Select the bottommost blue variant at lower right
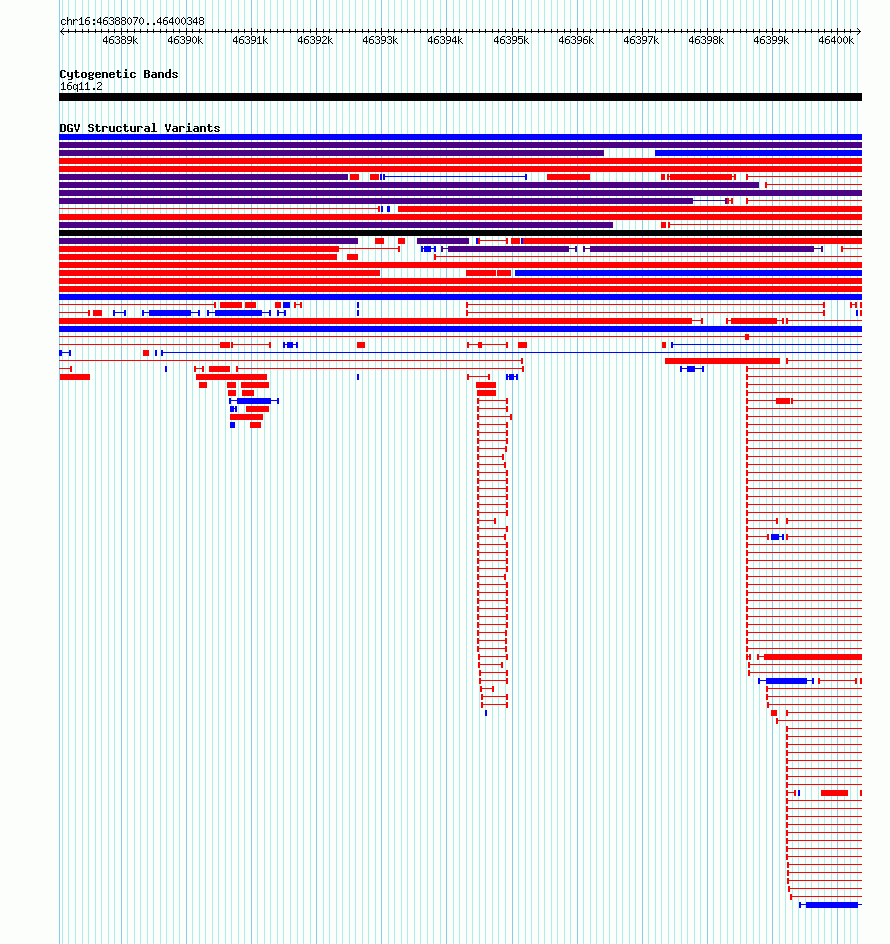Image resolution: width=890 pixels, height=944 pixels. (831, 905)
